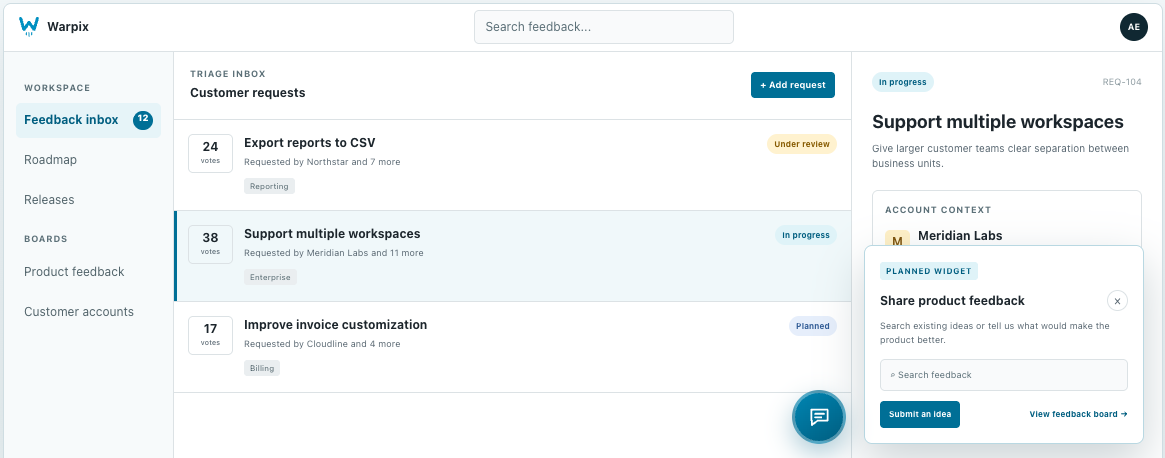
Task: Click the Reporting tag
Action: pyautogui.click(x=269, y=186)
